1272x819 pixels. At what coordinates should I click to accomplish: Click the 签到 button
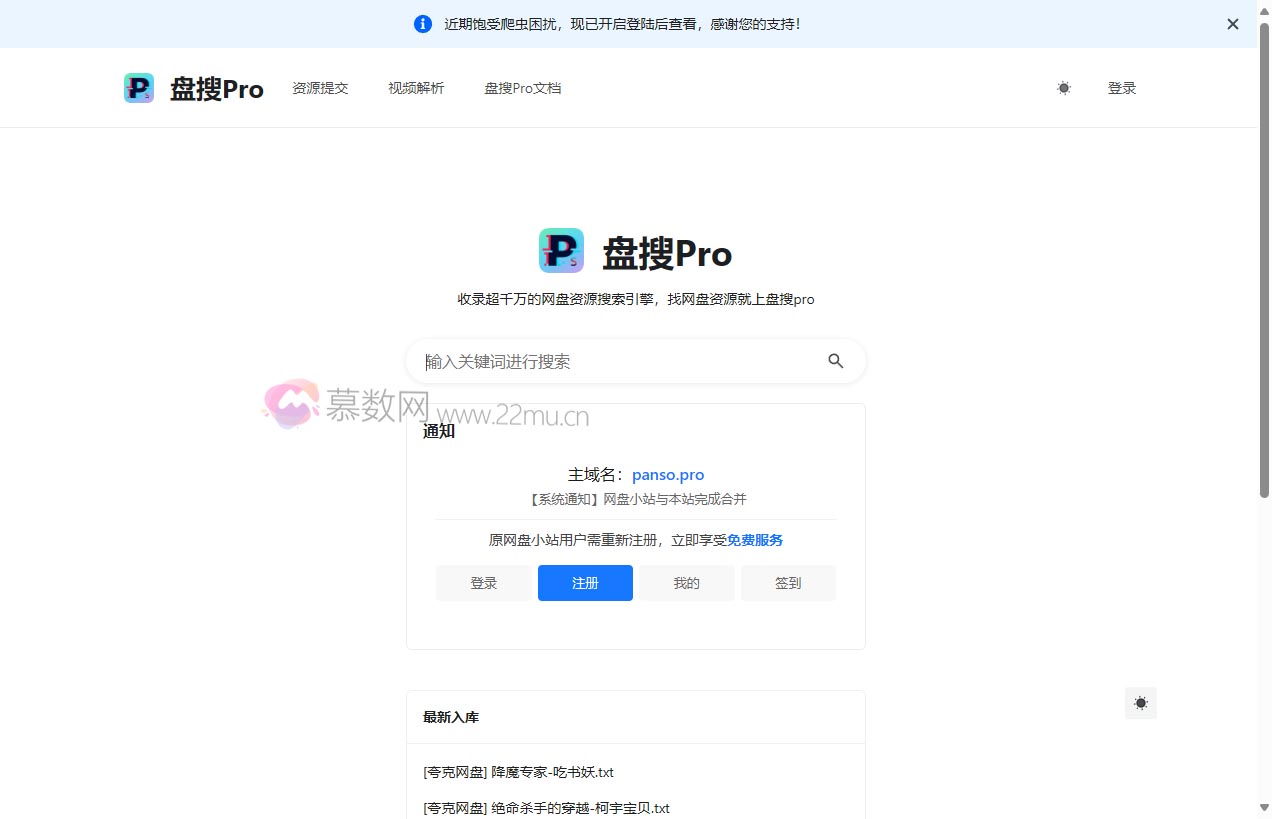point(788,583)
